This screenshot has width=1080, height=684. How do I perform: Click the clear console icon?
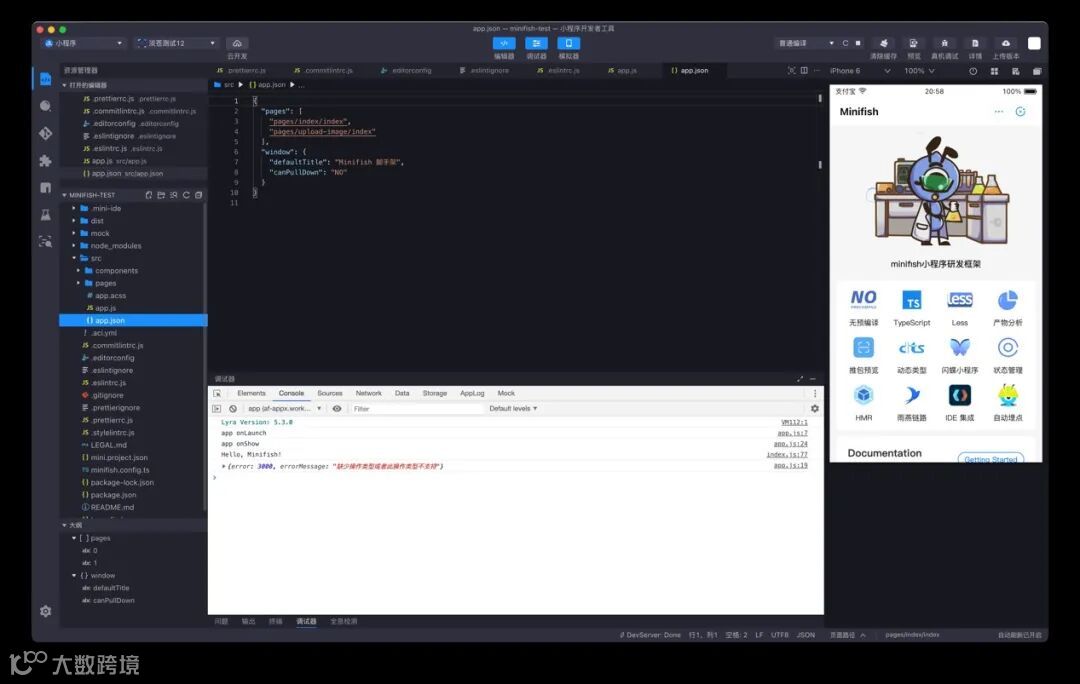click(233, 408)
